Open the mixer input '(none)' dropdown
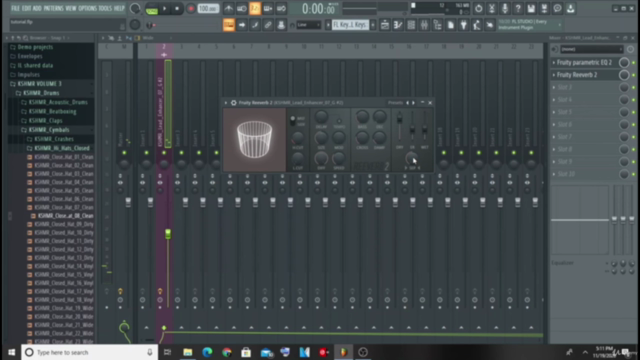 pos(591,49)
